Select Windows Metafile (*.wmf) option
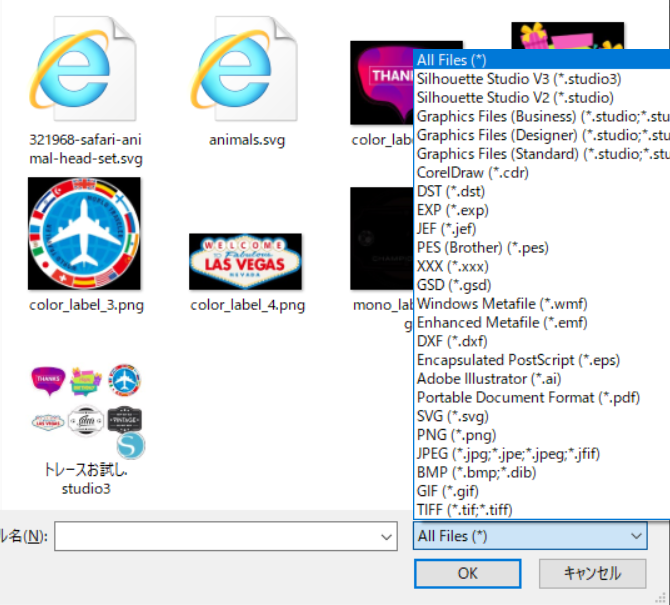This screenshot has width=670, height=605. [x=541, y=304]
